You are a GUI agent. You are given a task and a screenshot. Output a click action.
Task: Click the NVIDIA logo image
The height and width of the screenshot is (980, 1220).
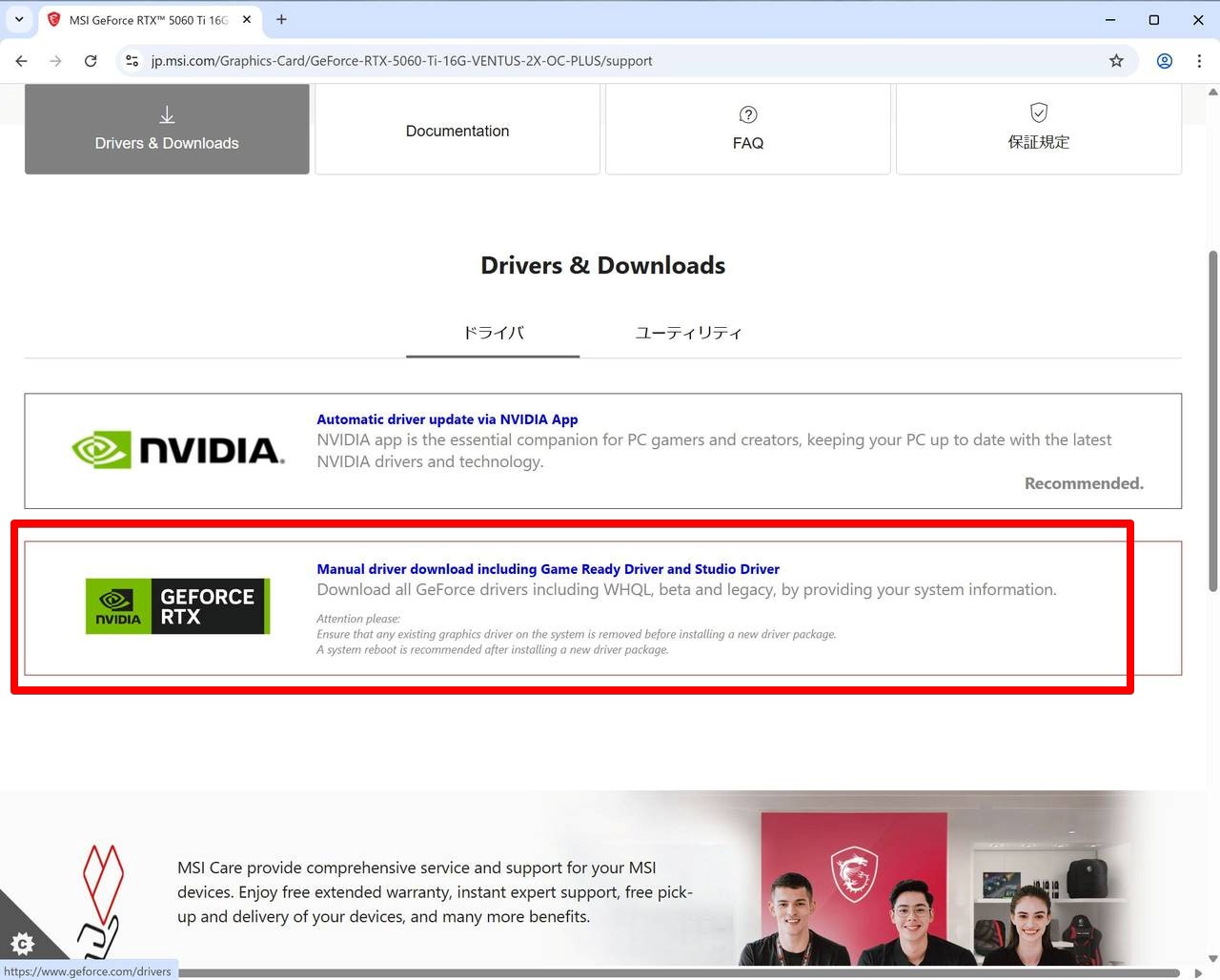178,450
